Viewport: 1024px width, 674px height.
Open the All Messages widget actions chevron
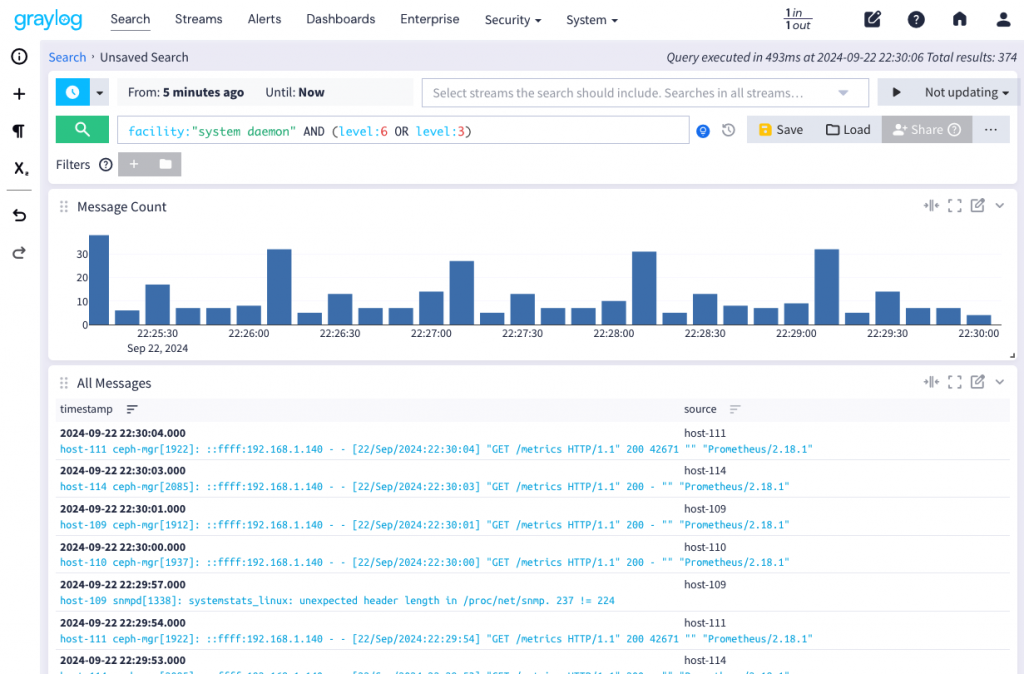coord(1000,382)
